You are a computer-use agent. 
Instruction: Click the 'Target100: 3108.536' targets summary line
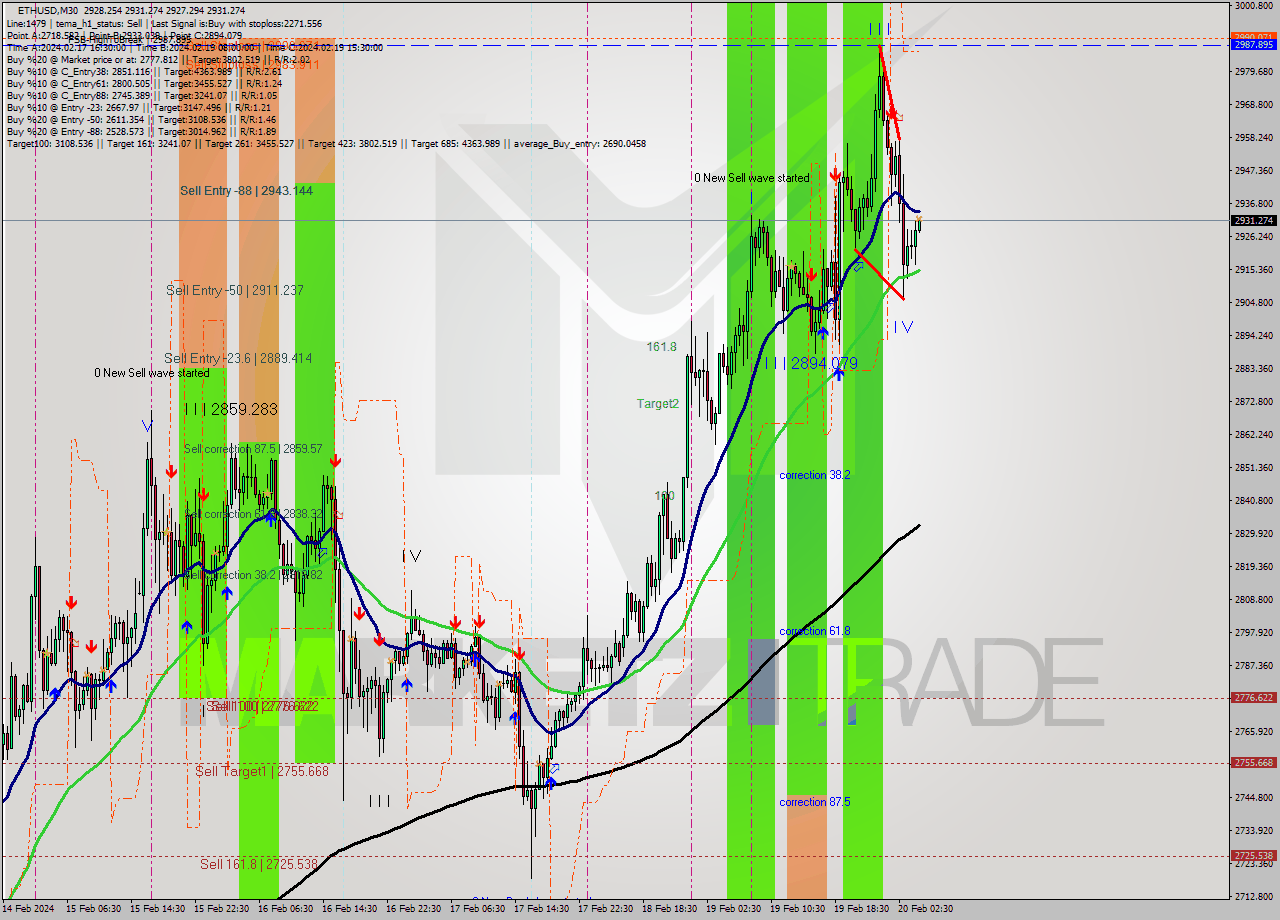[326, 144]
